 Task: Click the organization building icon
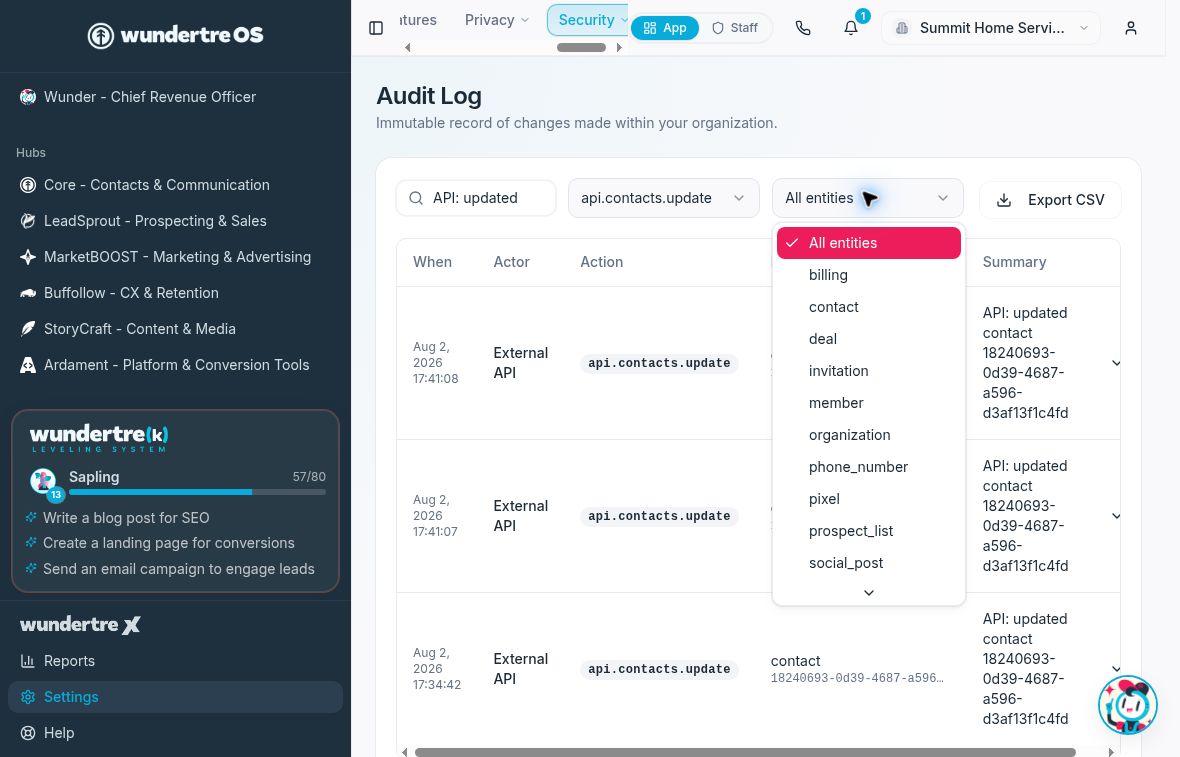(902, 28)
